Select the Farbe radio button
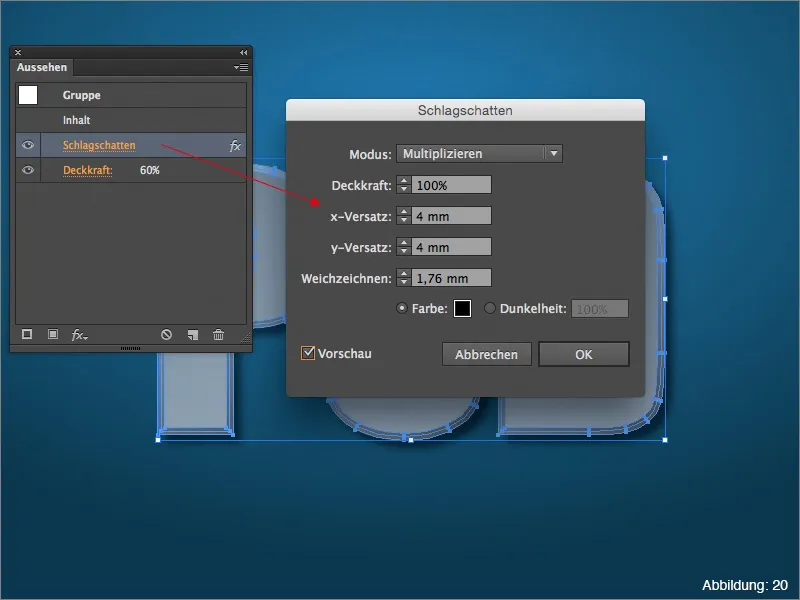Image resolution: width=800 pixels, height=600 pixels. [402, 308]
